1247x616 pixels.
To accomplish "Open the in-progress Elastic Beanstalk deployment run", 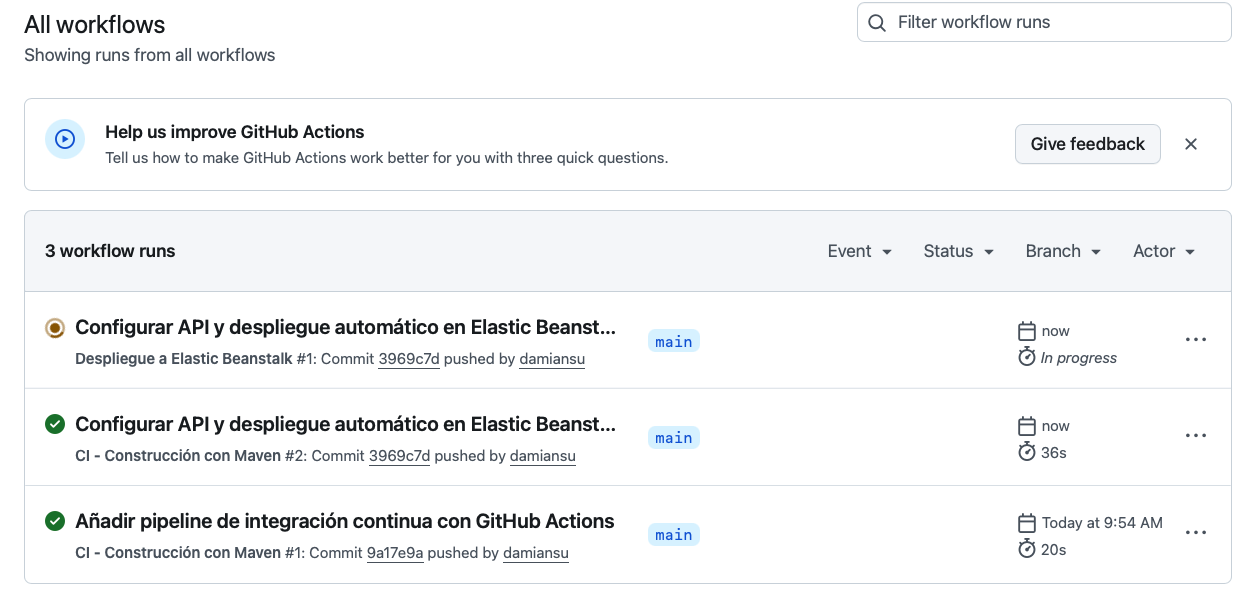I will [x=345, y=328].
